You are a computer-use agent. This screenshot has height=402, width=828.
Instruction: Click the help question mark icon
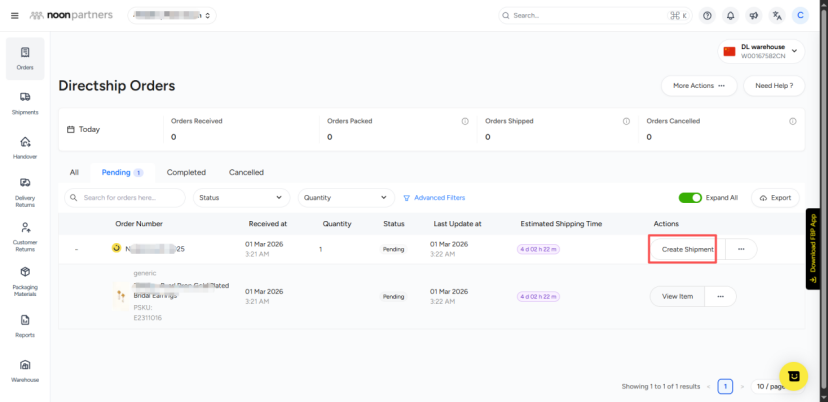coord(707,15)
